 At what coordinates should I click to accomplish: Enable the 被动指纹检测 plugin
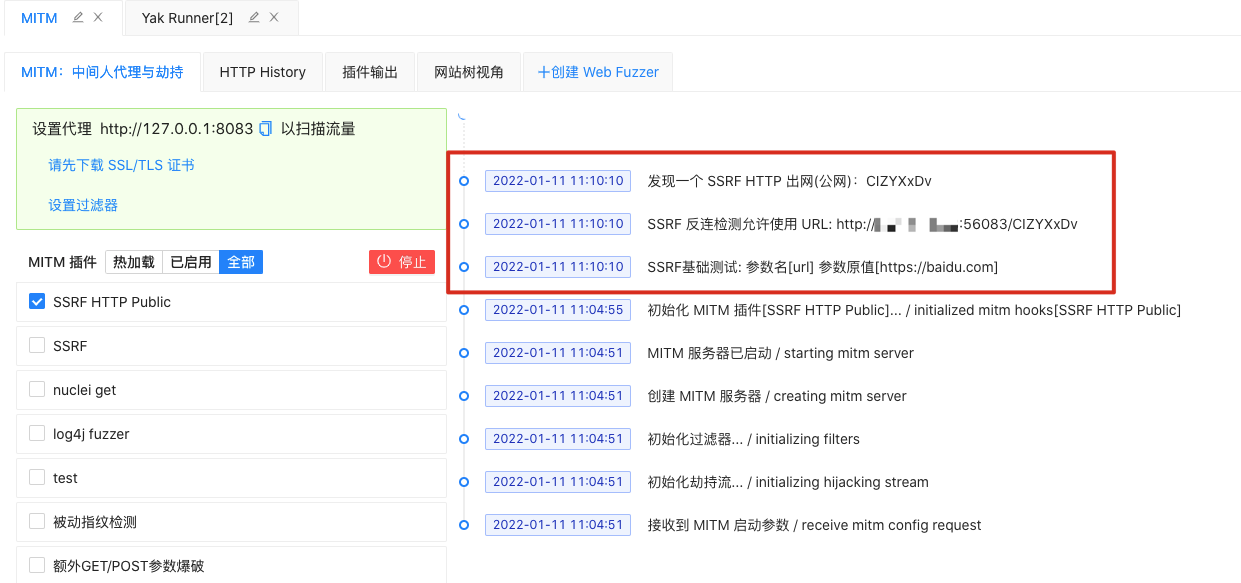tap(37, 522)
